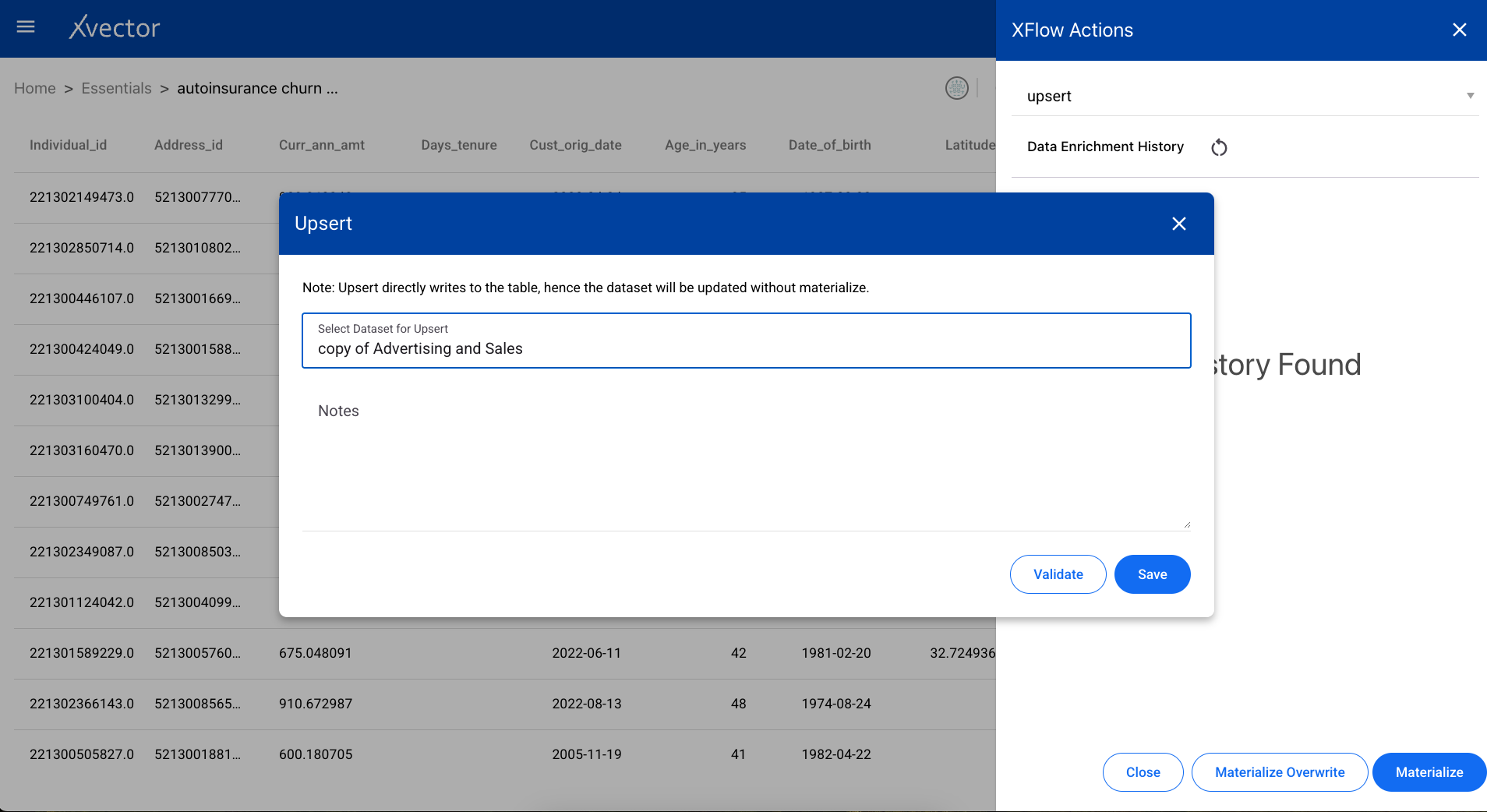Click the Materialize button
This screenshot has height=812, width=1487.
(x=1429, y=772)
